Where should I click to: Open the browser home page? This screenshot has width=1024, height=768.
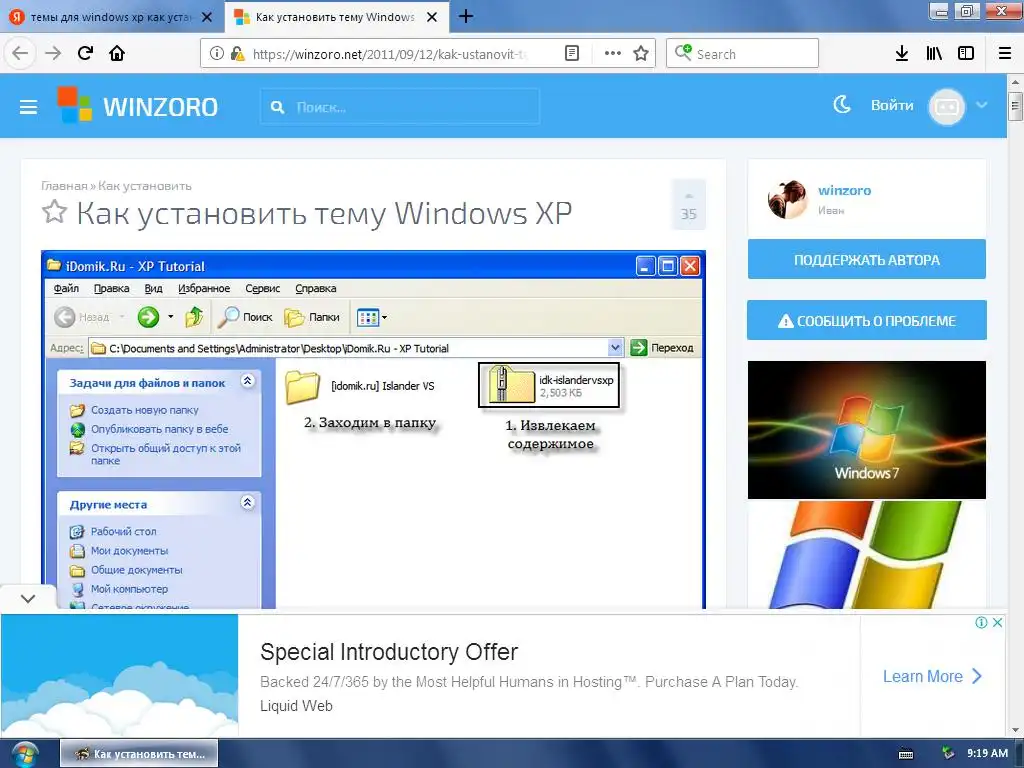117,53
